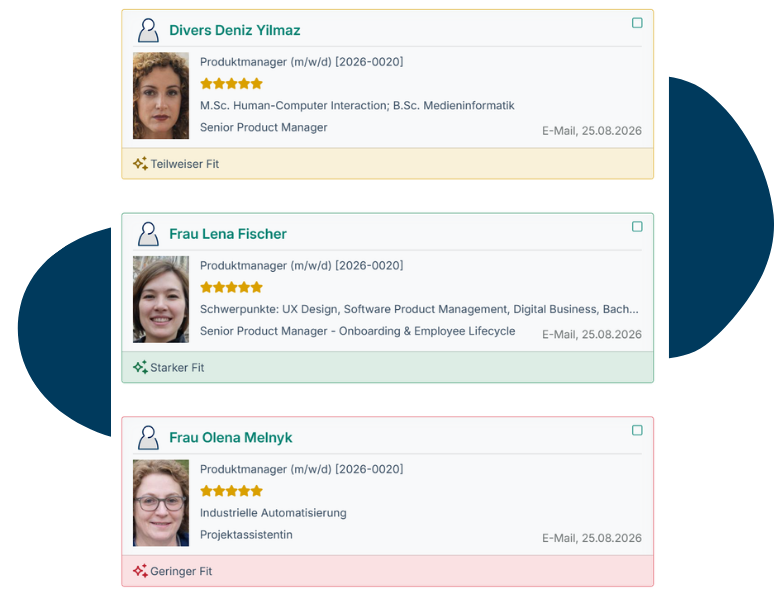
Task: Click the person icon beside Divers Deniz Yilmaz
Action: pyautogui.click(x=148, y=30)
